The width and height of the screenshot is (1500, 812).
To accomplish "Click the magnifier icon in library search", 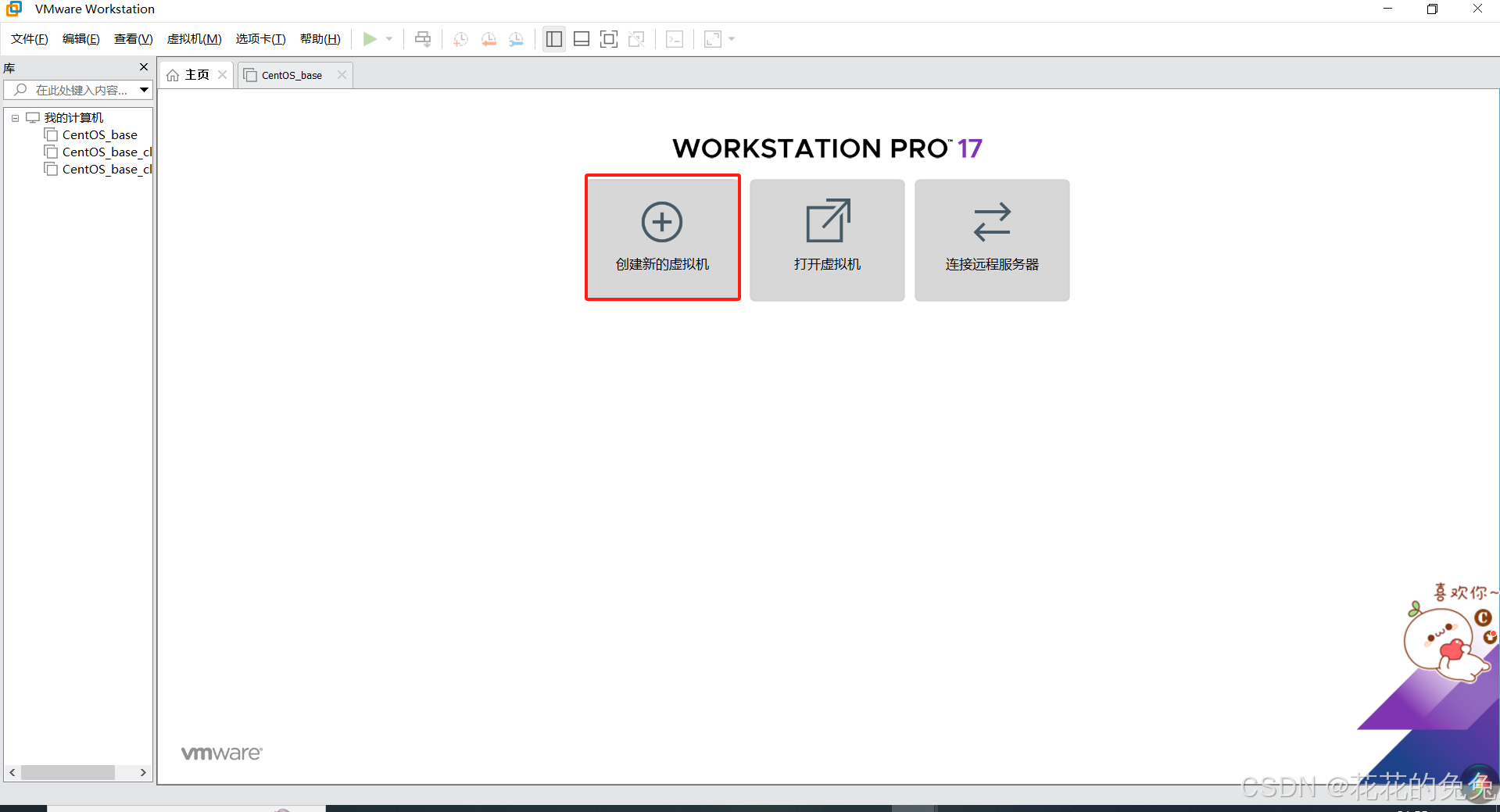I will pyautogui.click(x=20, y=90).
